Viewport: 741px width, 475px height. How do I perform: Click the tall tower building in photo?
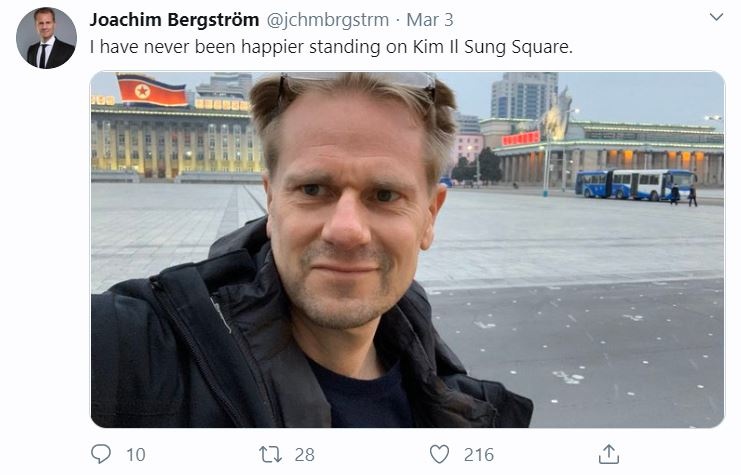click(x=524, y=95)
